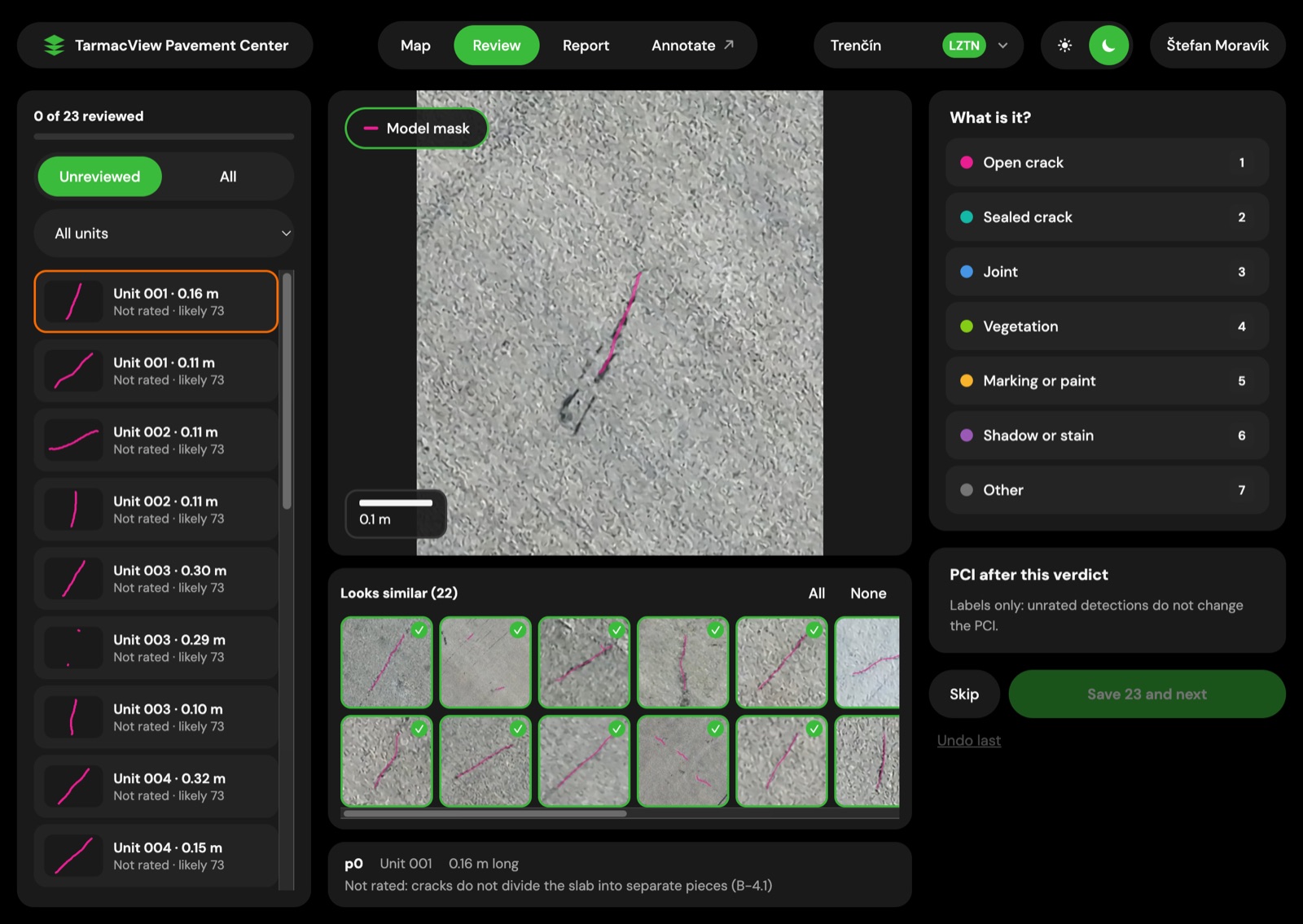Uncheck first similar thumbnail in top row
The height and width of the screenshot is (924, 1303).
click(x=419, y=630)
